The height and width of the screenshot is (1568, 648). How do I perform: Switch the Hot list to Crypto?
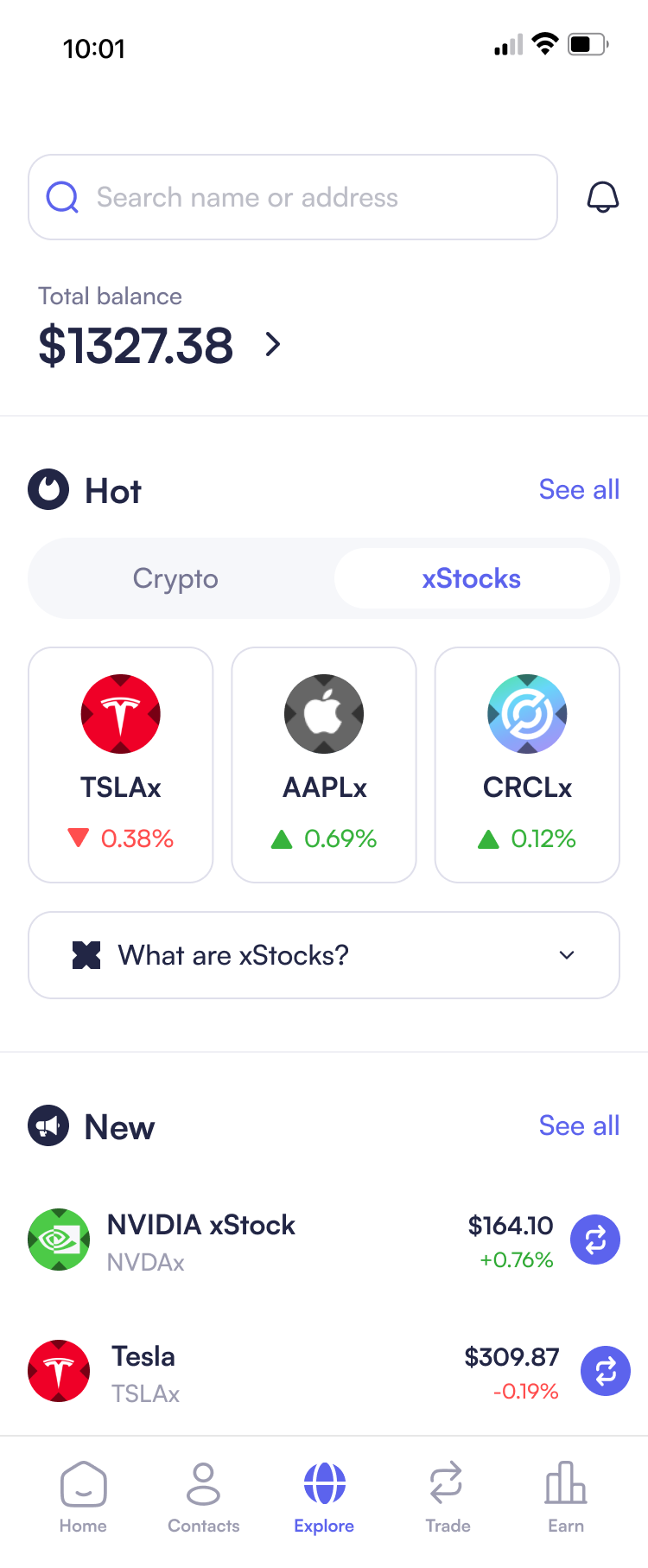pyautogui.click(x=176, y=578)
